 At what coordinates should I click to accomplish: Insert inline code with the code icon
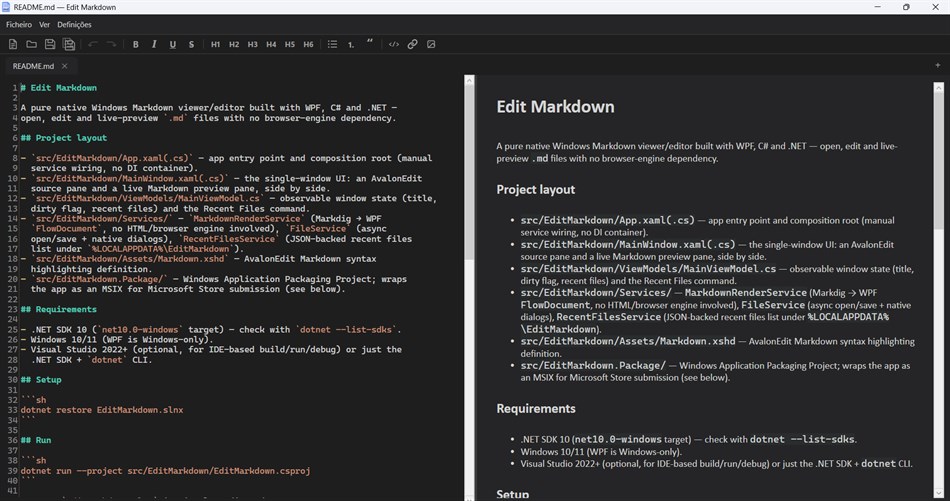394,44
